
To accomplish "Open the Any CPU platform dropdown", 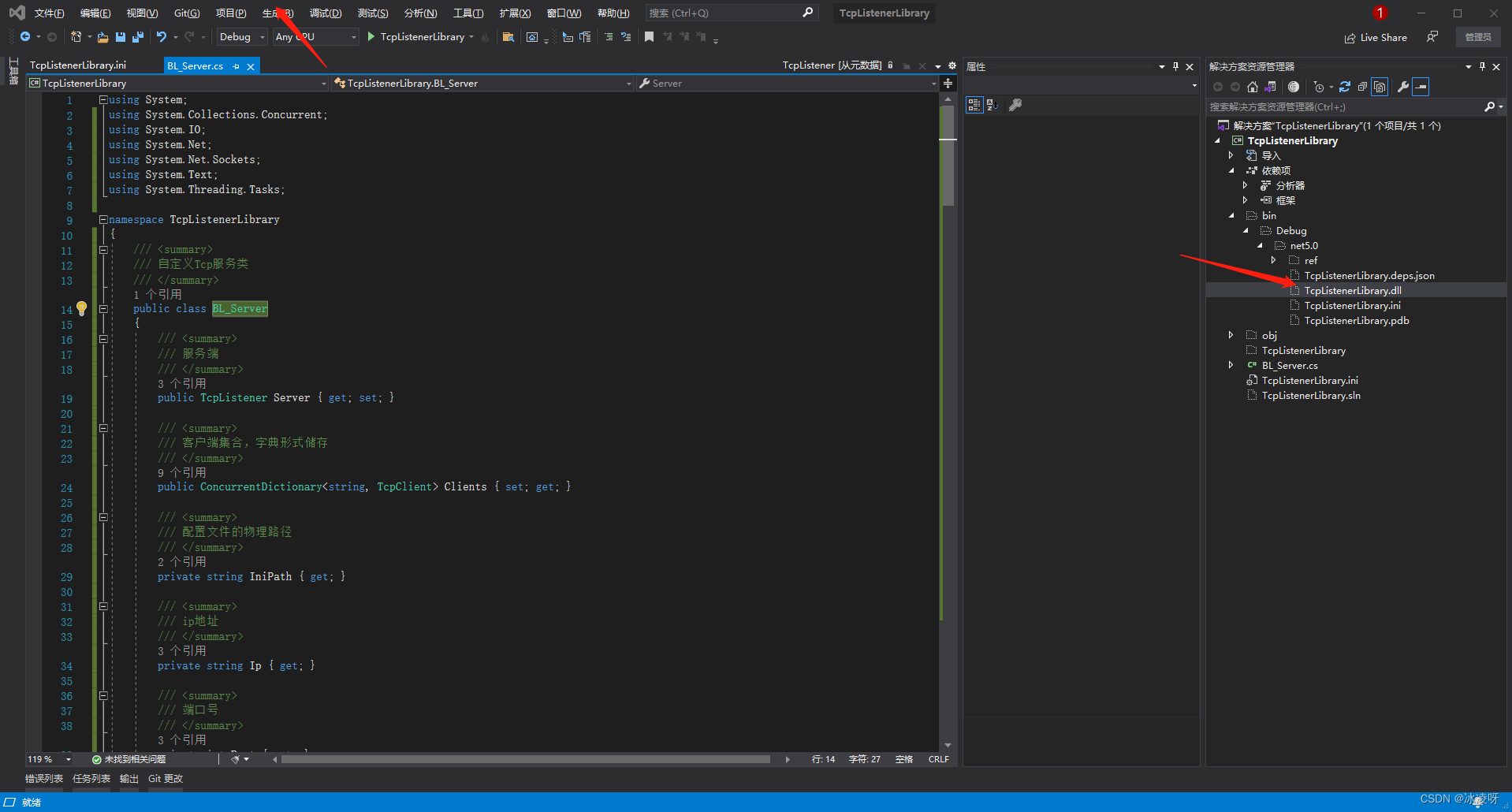I will click(315, 36).
